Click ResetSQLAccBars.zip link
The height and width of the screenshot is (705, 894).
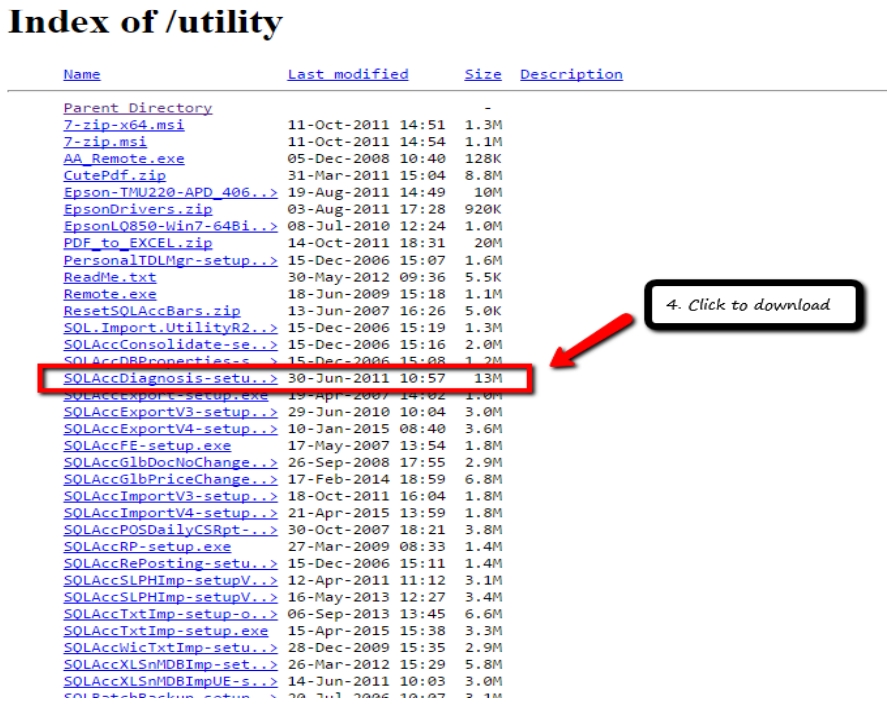click(x=151, y=312)
